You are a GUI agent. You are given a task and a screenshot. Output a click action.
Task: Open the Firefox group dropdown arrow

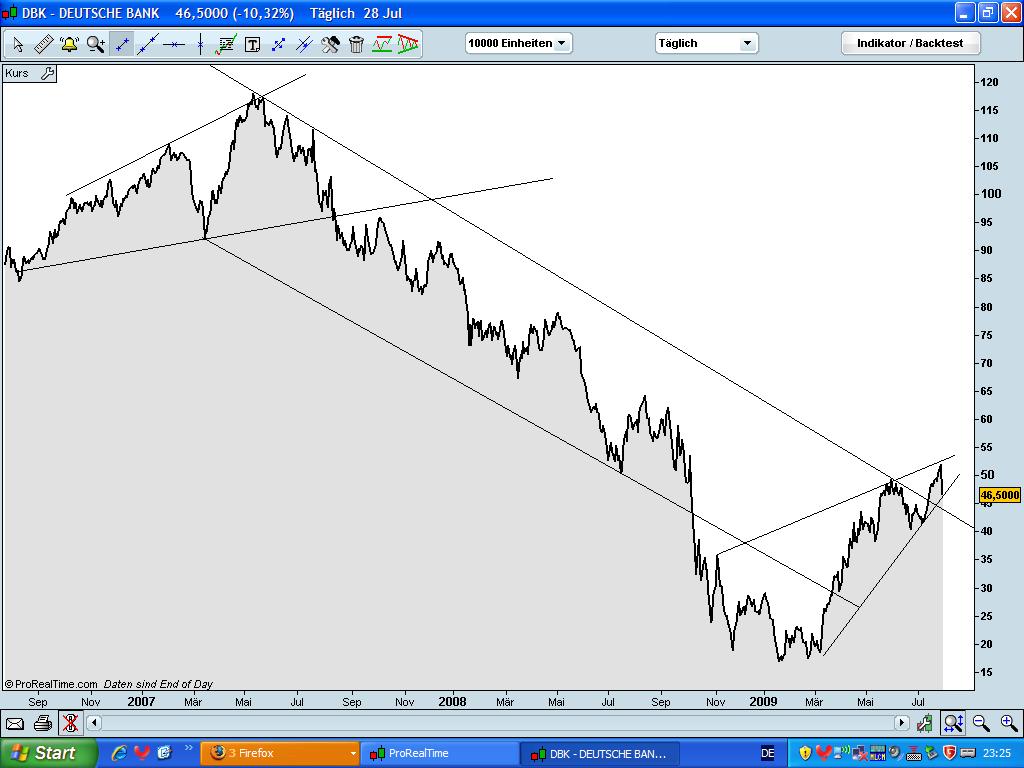pyautogui.click(x=353, y=753)
